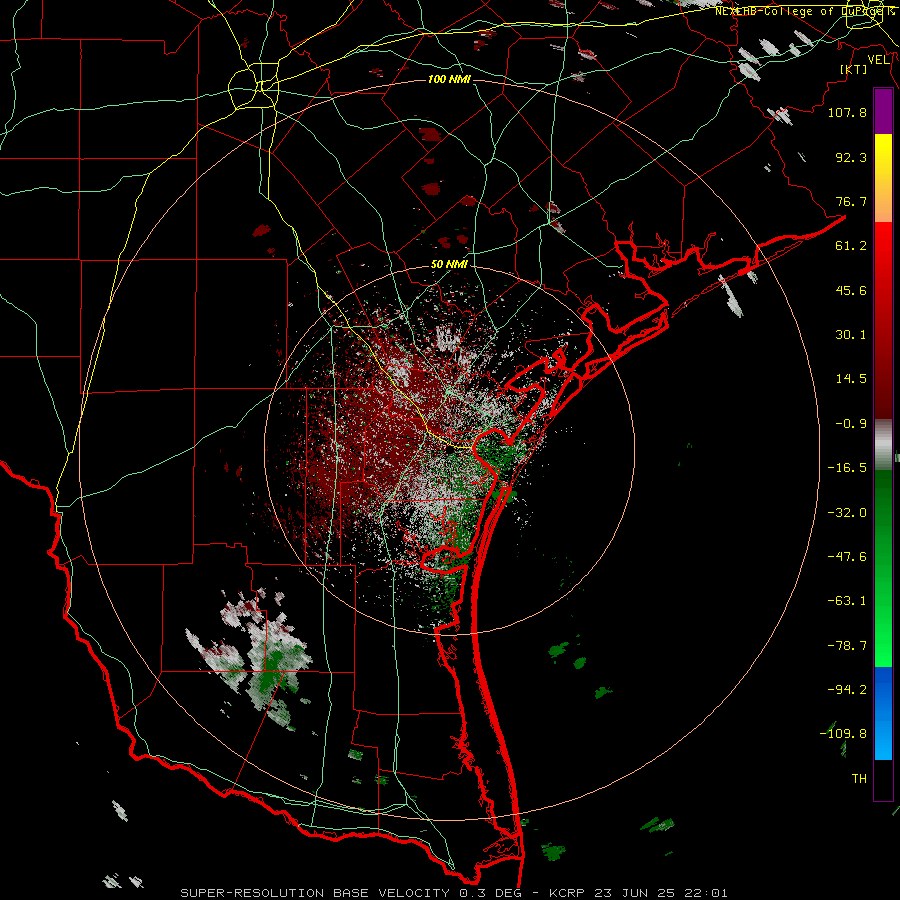Click the "[KT]" units label

[854, 69]
